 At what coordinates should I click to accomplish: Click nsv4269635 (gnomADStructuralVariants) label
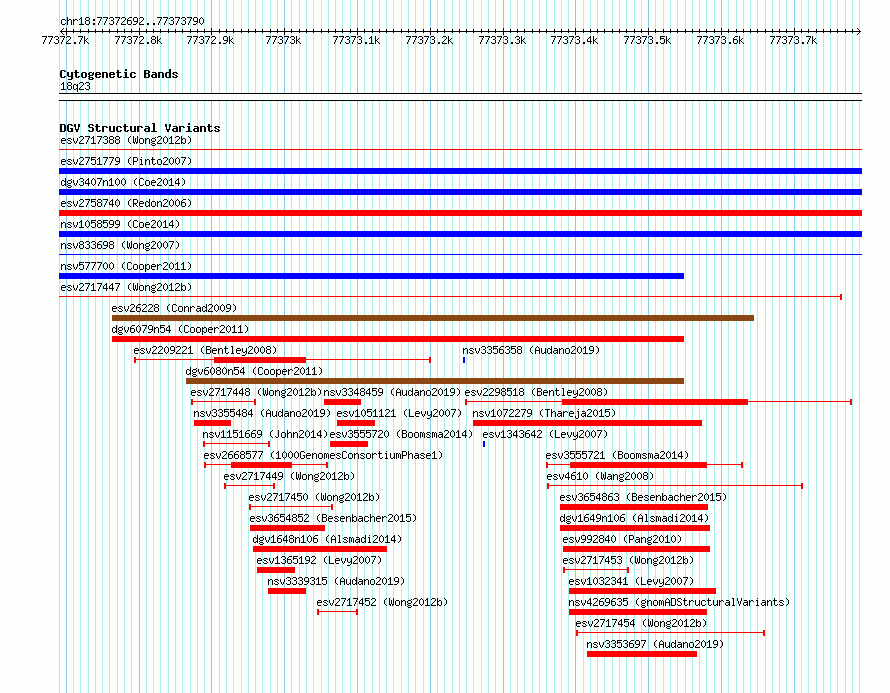click(679, 602)
